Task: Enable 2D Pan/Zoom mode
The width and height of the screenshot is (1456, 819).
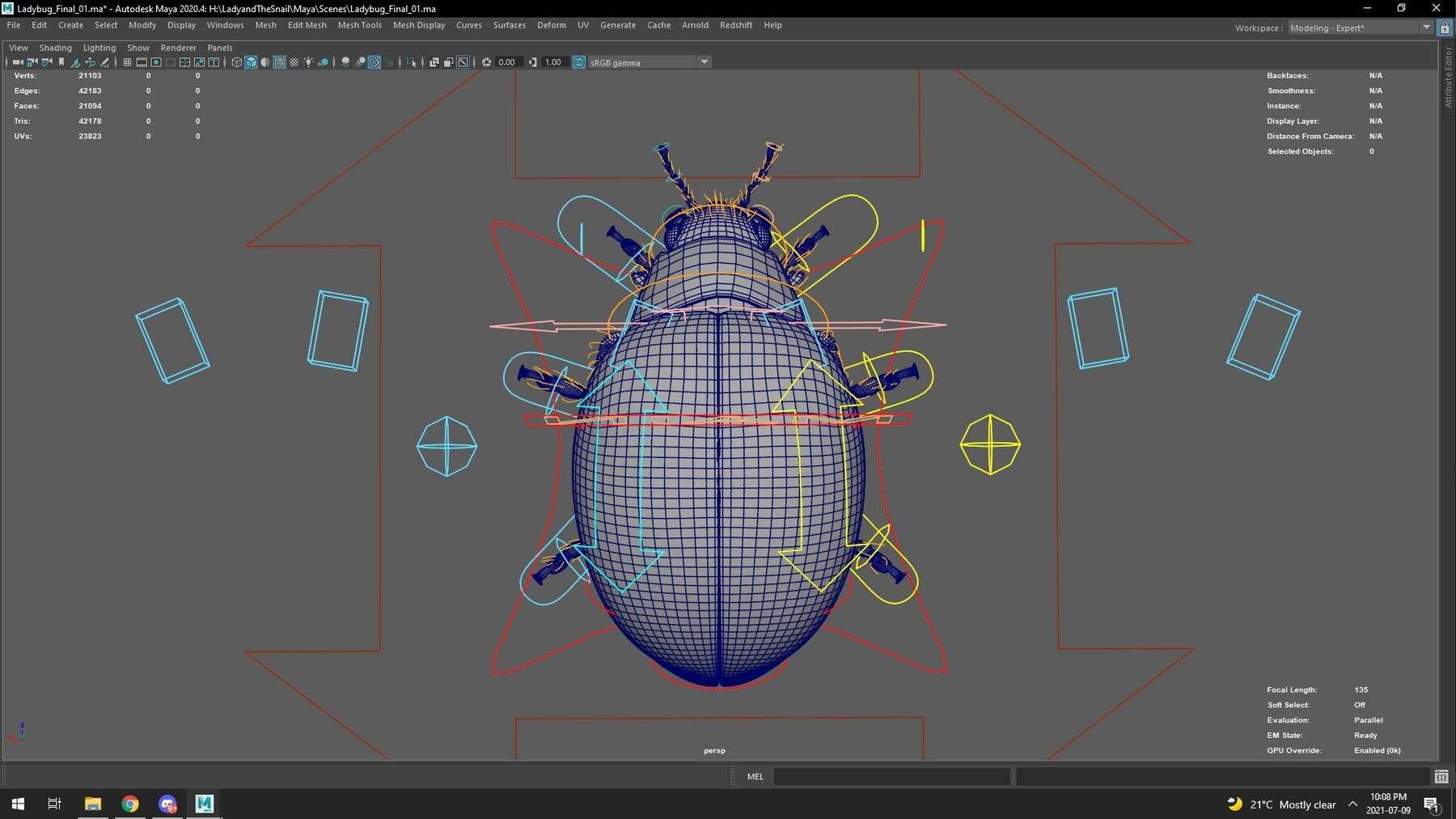Action: (90, 62)
